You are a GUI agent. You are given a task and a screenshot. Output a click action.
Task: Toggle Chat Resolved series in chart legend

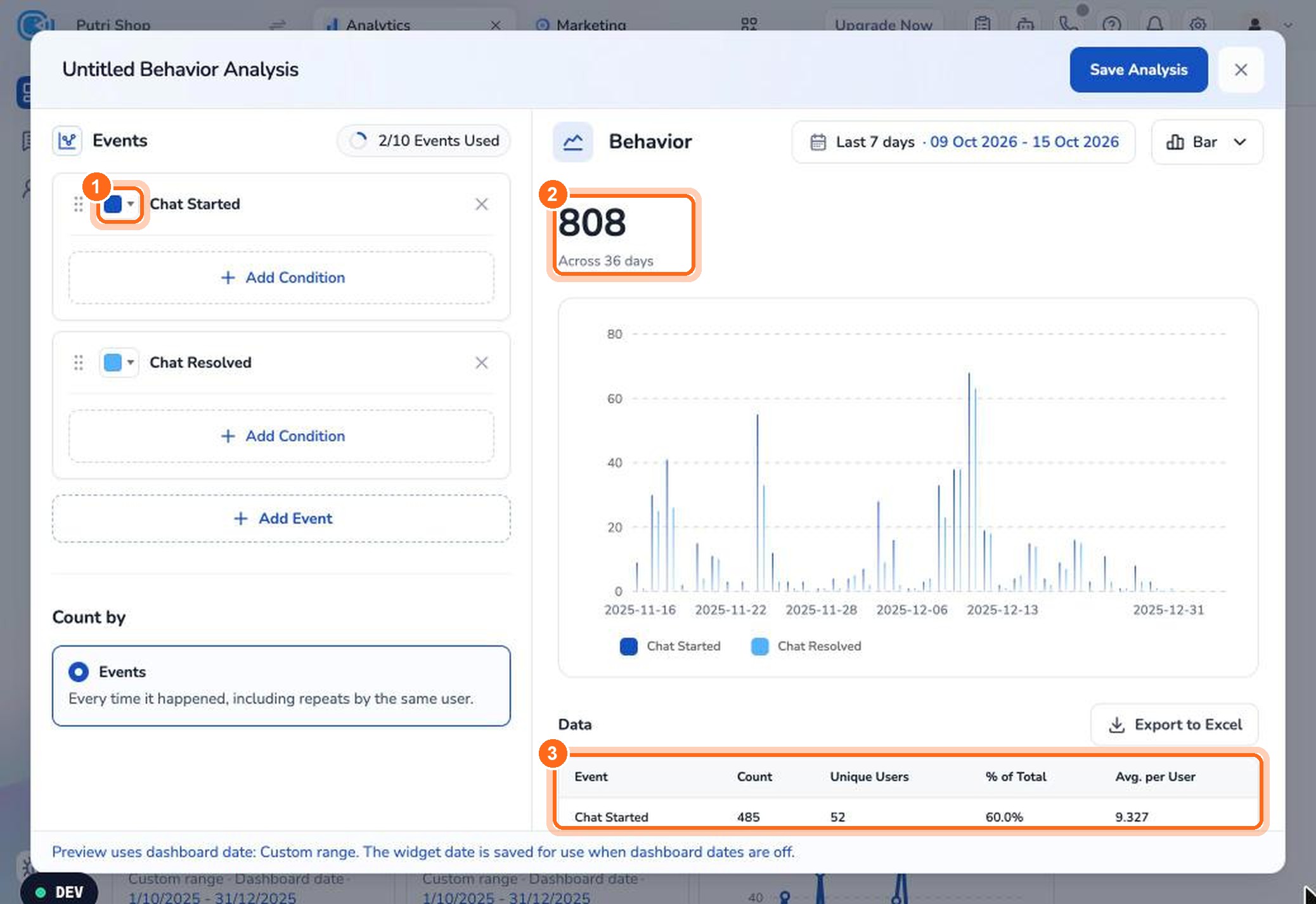tap(806, 646)
